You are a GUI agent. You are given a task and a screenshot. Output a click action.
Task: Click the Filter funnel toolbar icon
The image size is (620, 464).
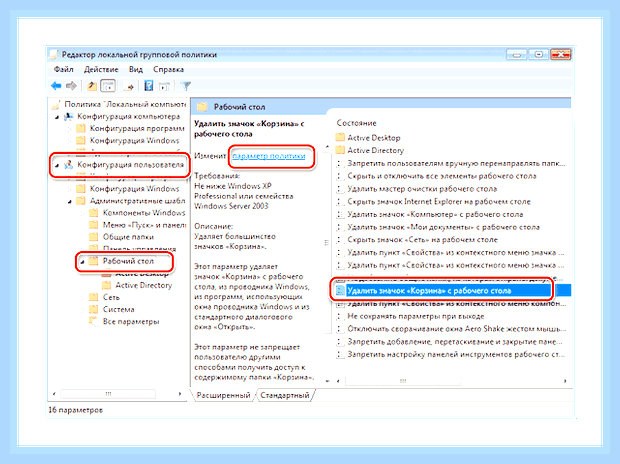(x=185, y=85)
